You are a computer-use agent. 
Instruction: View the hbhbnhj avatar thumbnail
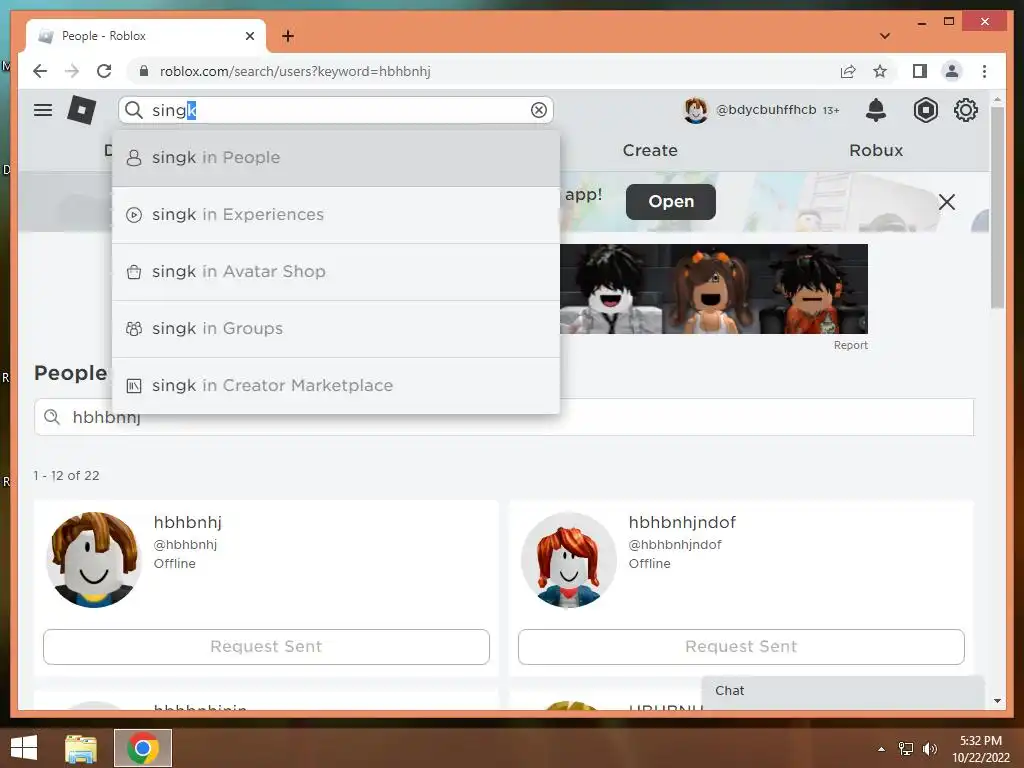click(94, 560)
